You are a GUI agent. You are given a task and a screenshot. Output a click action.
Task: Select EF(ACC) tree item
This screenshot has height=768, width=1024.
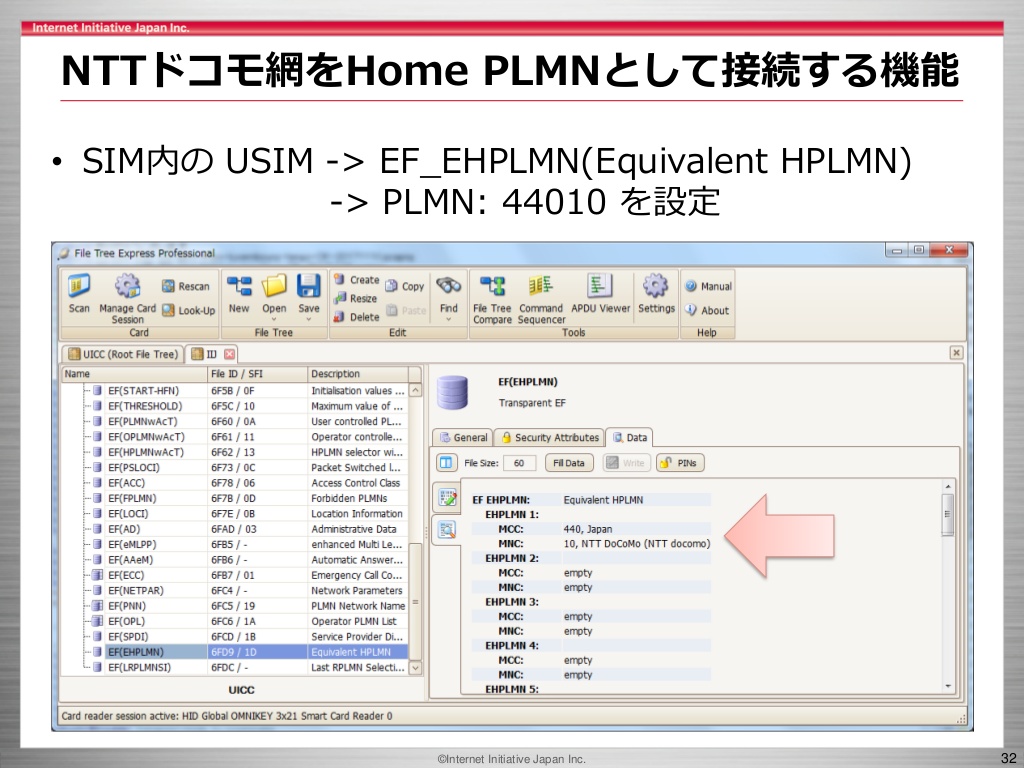(127, 483)
